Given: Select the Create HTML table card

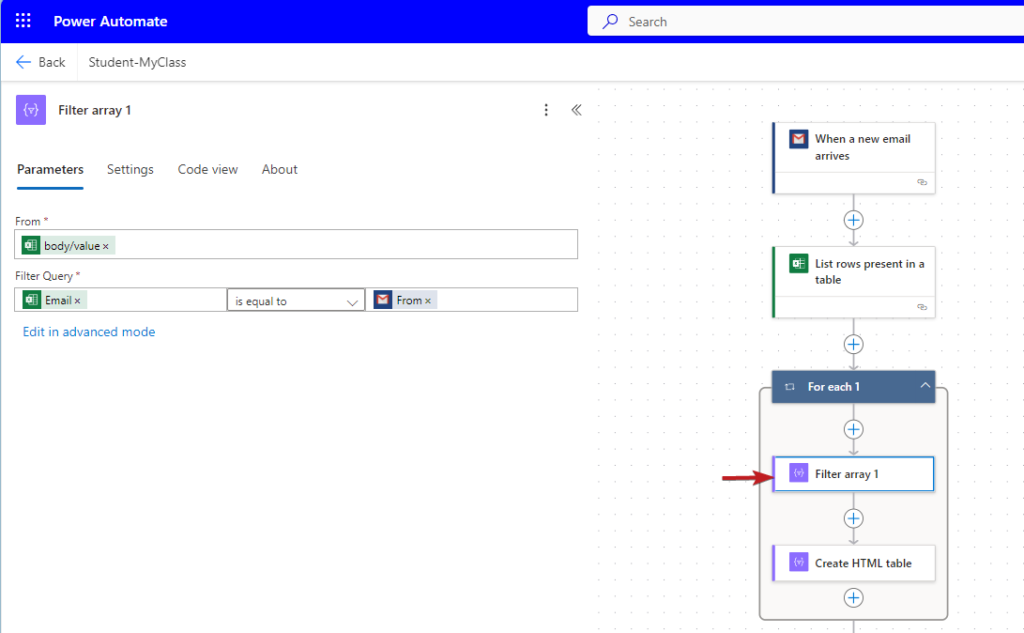Looking at the screenshot, I should click(854, 562).
